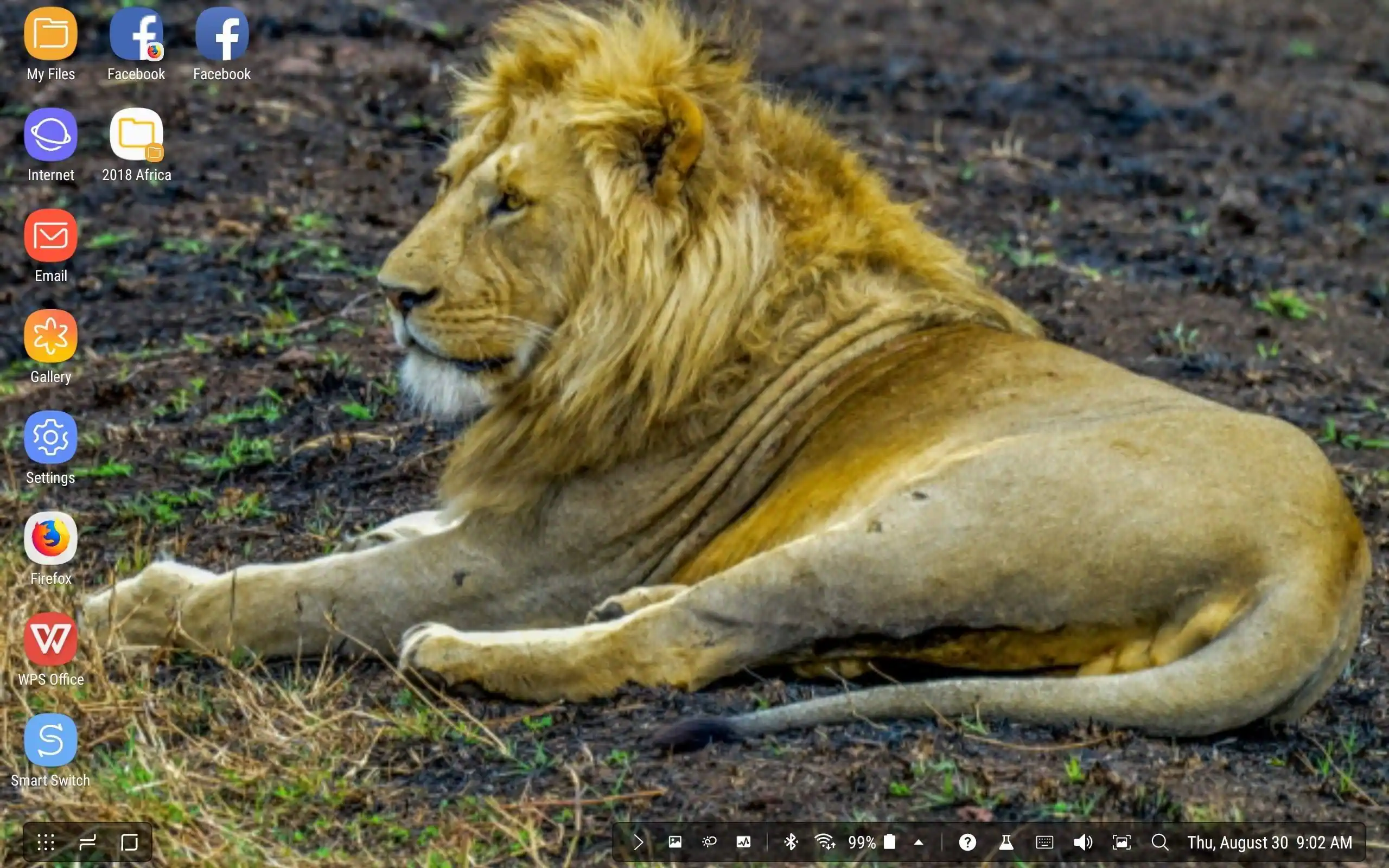
Task: Toggle the pinned image viewer tray icon
Action: (x=677, y=842)
